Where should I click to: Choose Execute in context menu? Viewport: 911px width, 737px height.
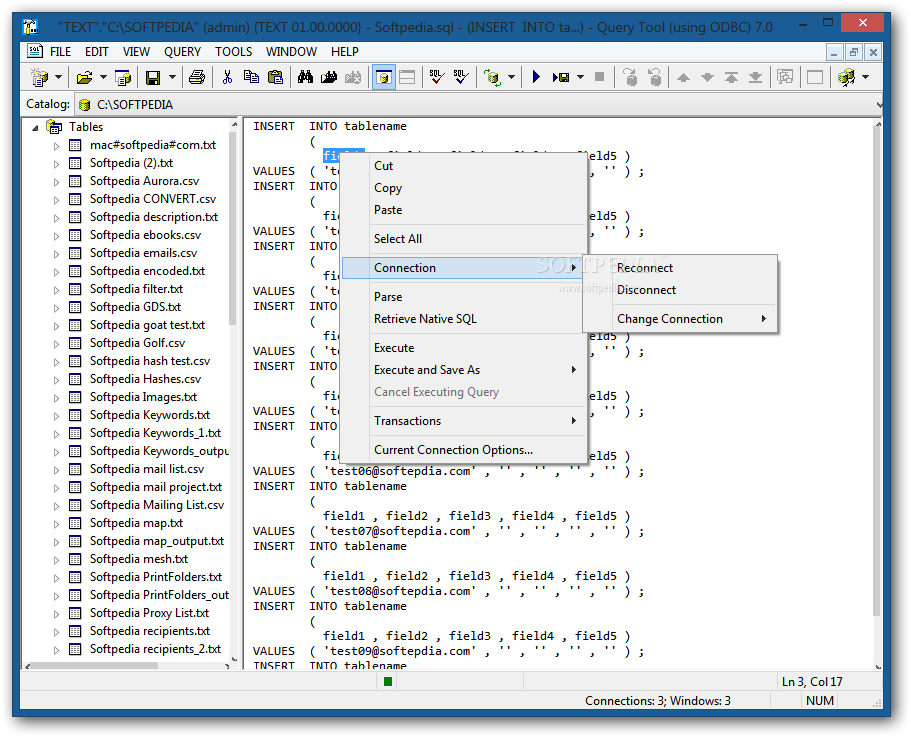[x=464, y=348]
